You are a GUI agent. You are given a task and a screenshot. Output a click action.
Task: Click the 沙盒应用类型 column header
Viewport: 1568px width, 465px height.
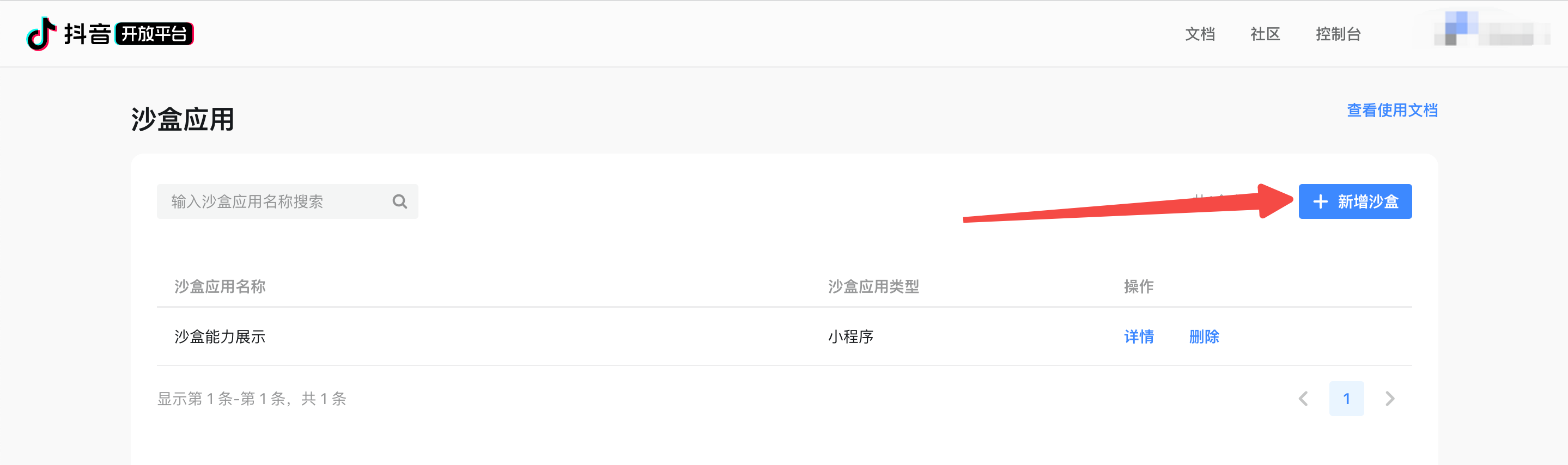click(x=873, y=286)
